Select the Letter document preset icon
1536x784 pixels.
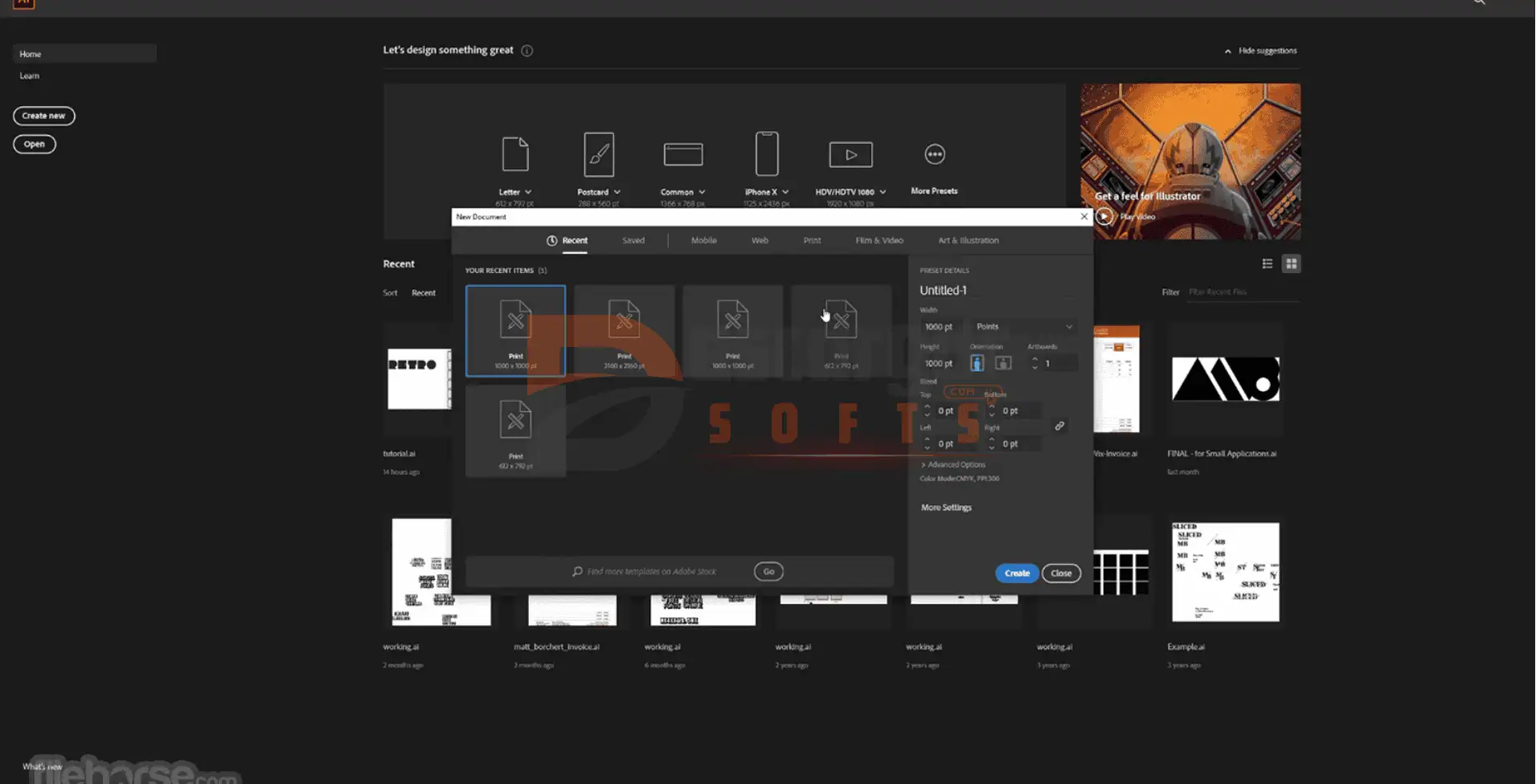click(x=515, y=154)
